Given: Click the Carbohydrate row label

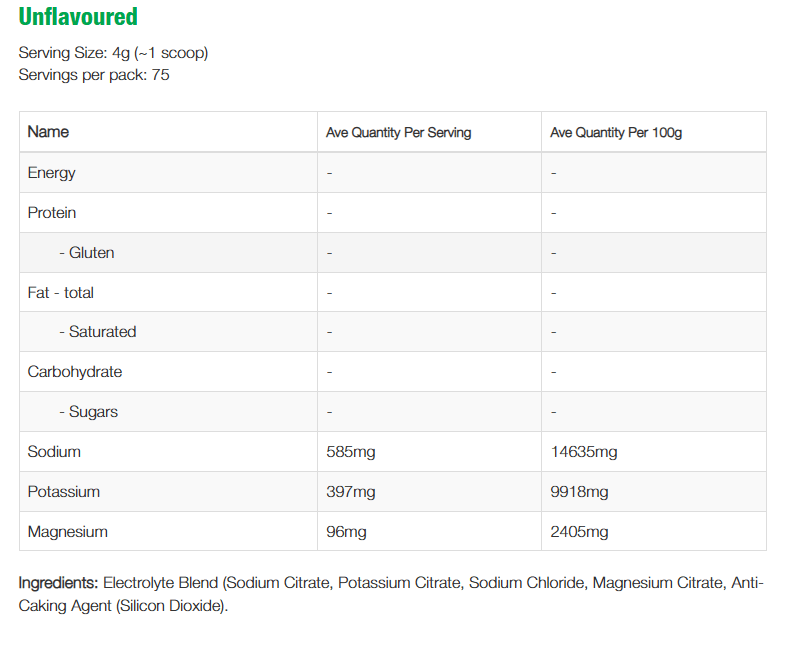Looking at the screenshot, I should click(x=75, y=372).
